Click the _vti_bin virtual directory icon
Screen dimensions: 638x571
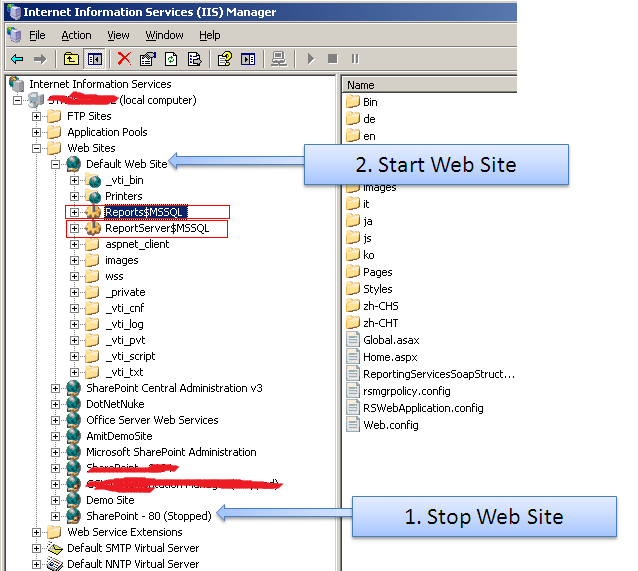[x=94, y=180]
